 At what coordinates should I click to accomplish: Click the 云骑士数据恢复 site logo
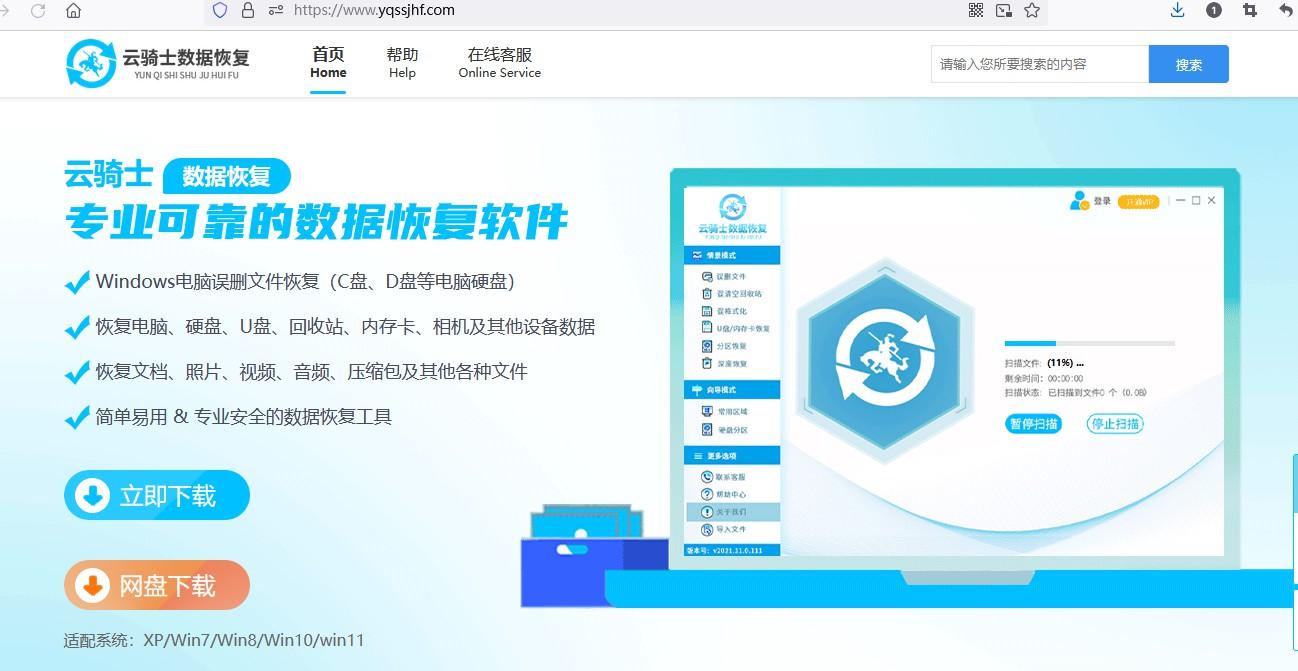tap(157, 63)
